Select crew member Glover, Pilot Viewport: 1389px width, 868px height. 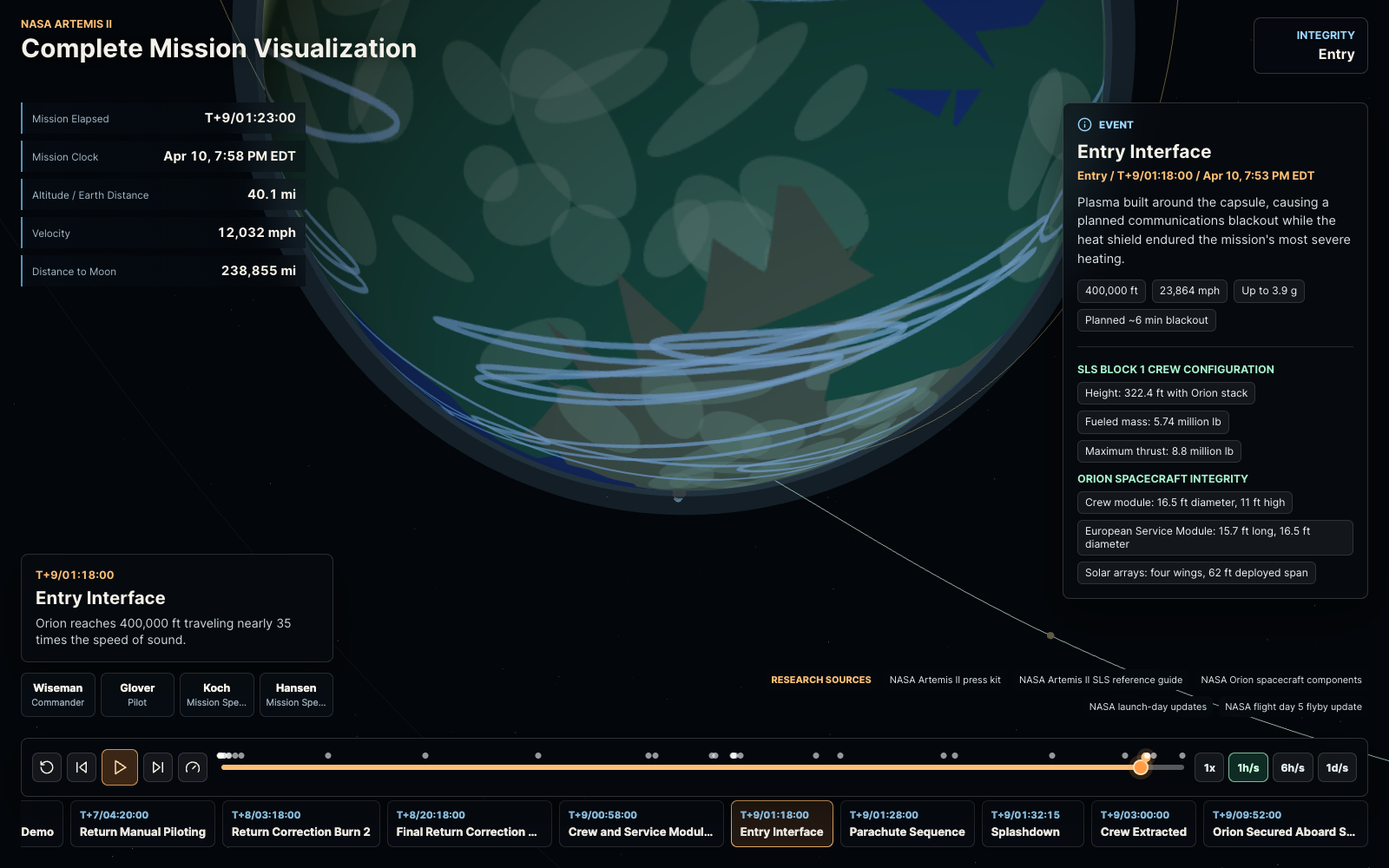pyautogui.click(x=137, y=694)
